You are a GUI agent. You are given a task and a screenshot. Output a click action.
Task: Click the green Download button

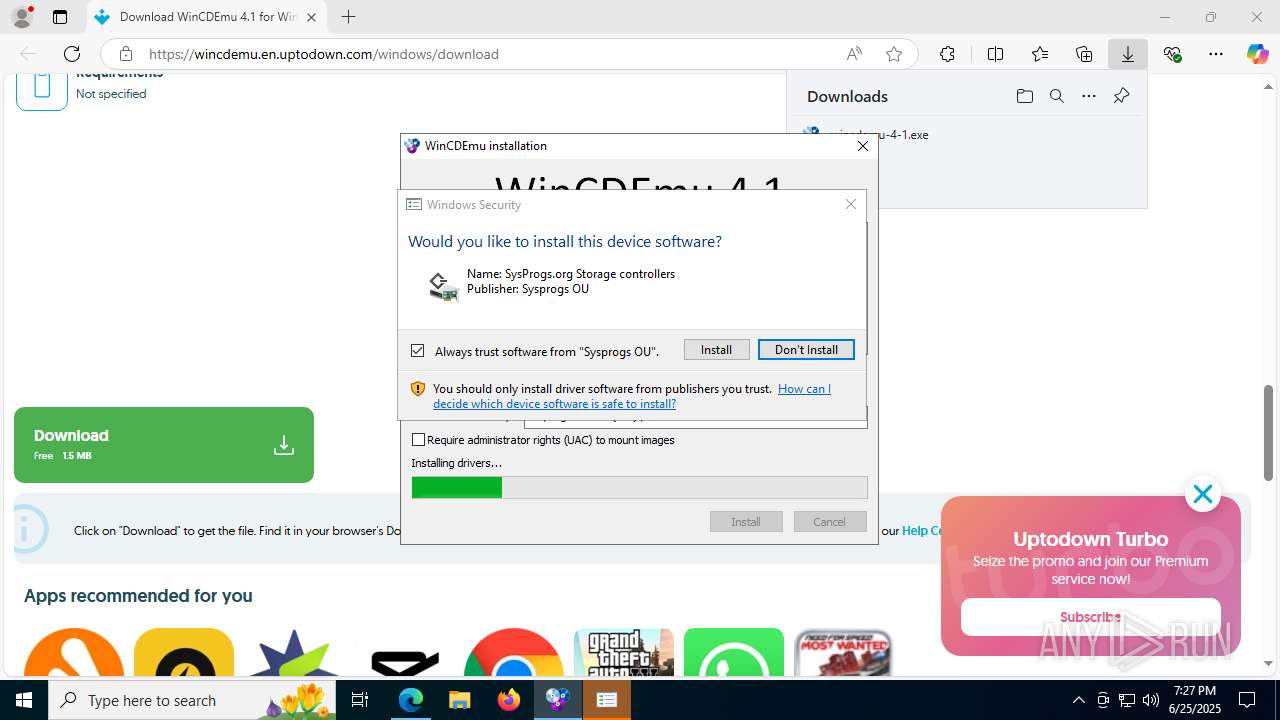[x=164, y=445]
